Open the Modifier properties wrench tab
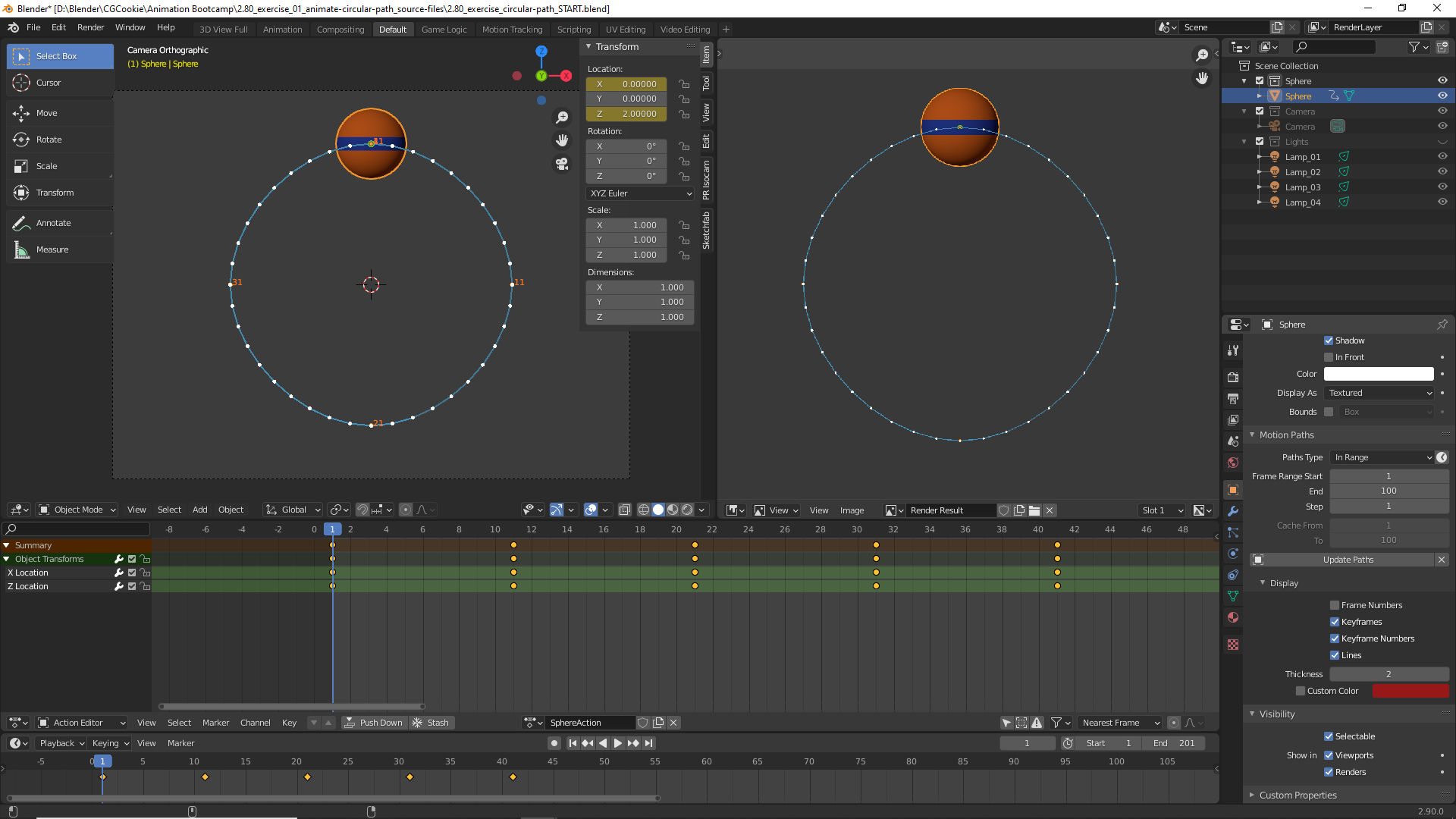This screenshot has width=1456, height=819. pyautogui.click(x=1232, y=512)
